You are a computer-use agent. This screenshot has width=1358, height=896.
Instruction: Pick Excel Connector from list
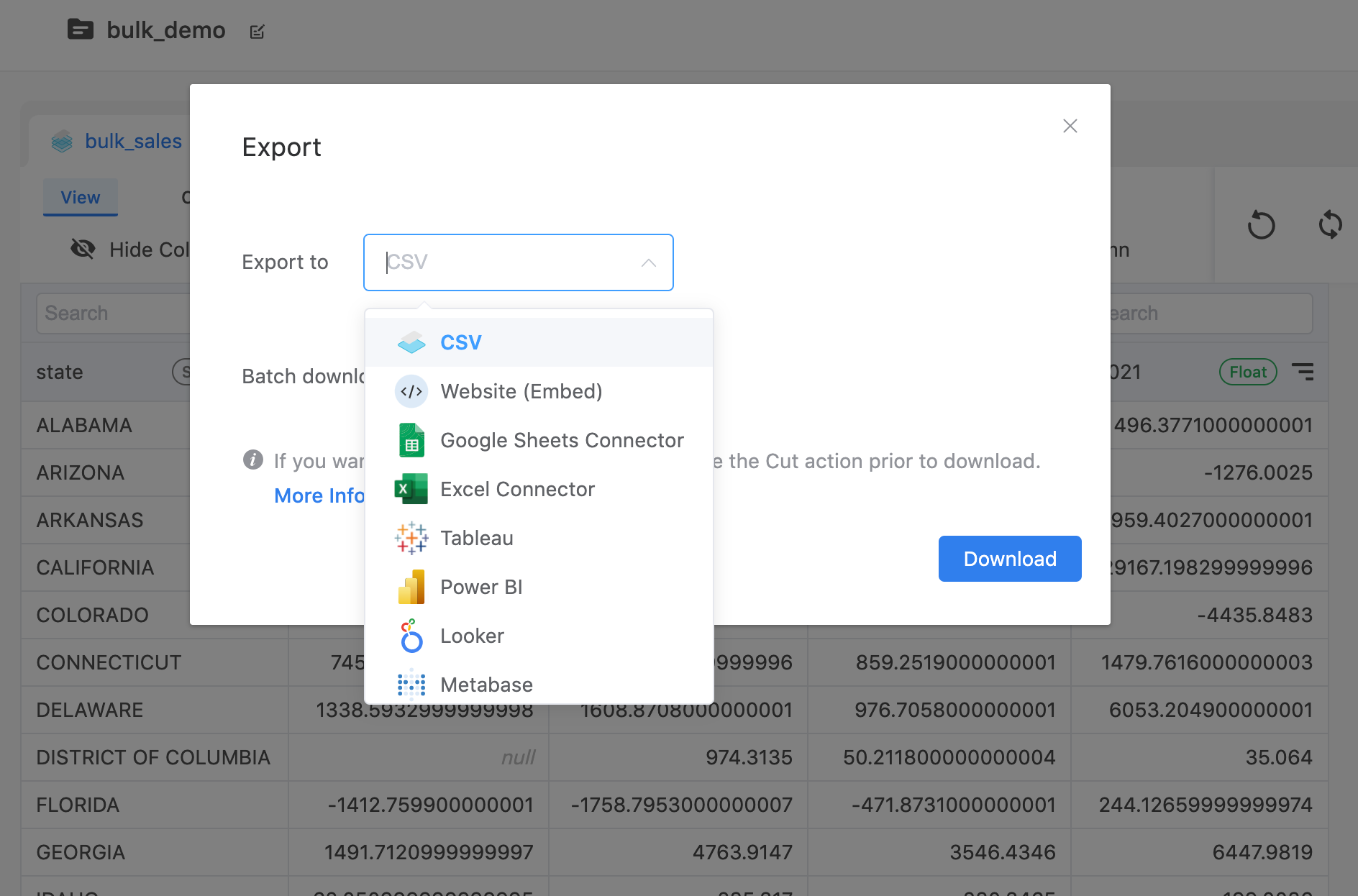tap(539, 489)
